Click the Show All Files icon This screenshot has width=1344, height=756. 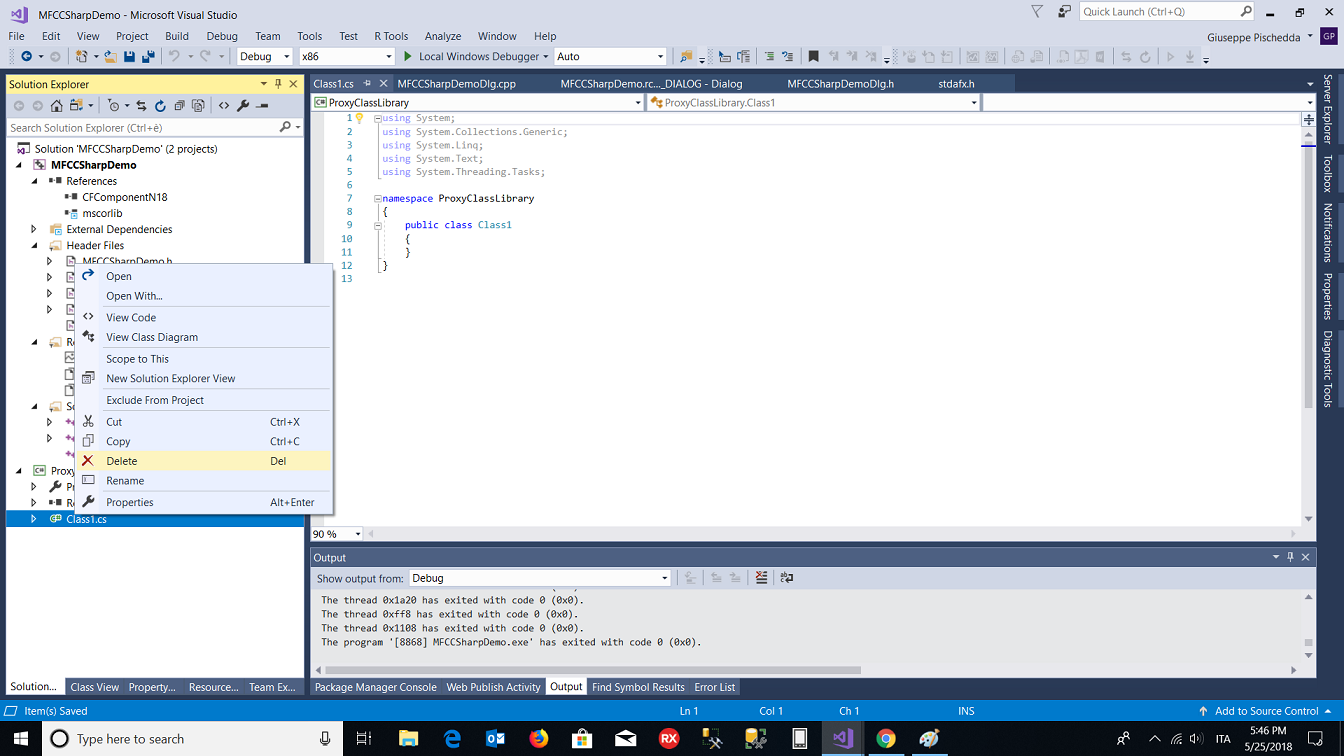[x=198, y=106]
